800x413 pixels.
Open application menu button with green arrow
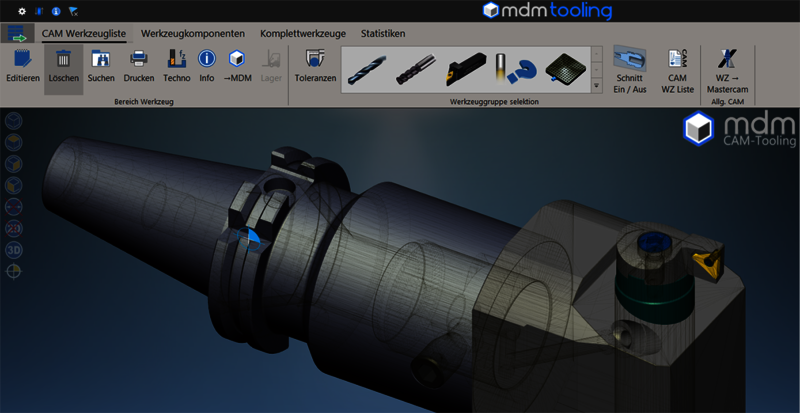click(x=19, y=33)
